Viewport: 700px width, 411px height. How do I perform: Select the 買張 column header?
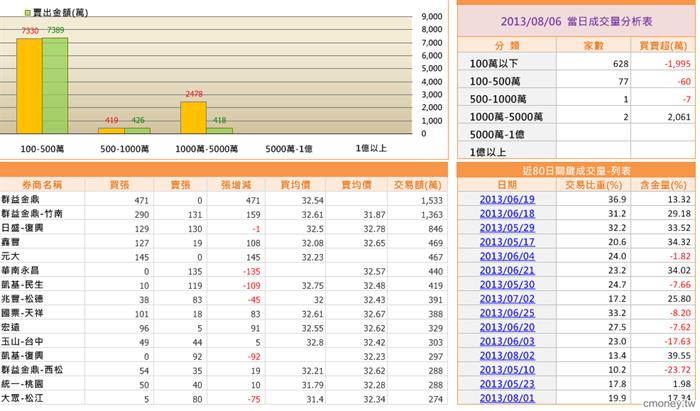click(120, 185)
